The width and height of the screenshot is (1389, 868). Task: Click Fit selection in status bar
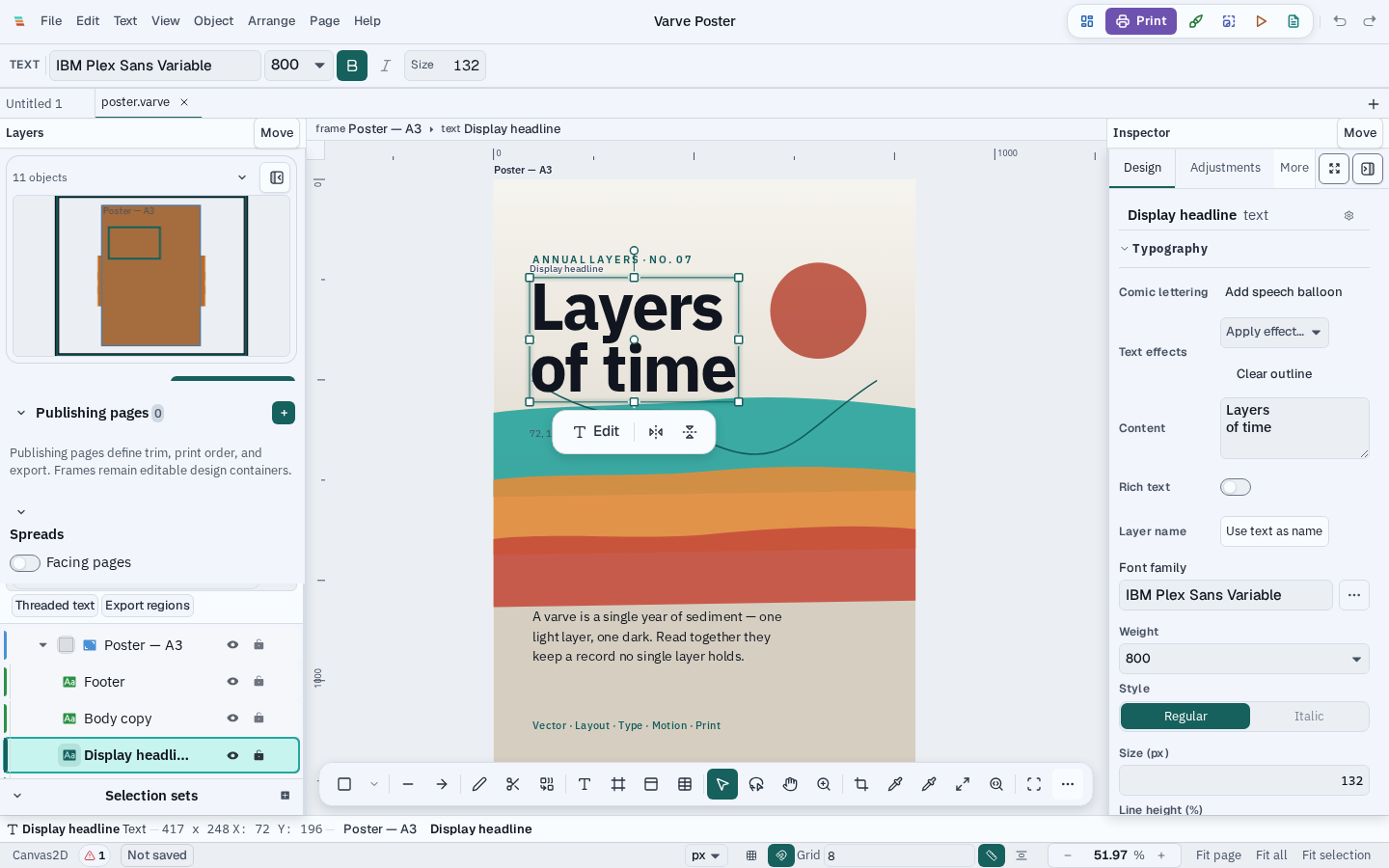[x=1336, y=855]
